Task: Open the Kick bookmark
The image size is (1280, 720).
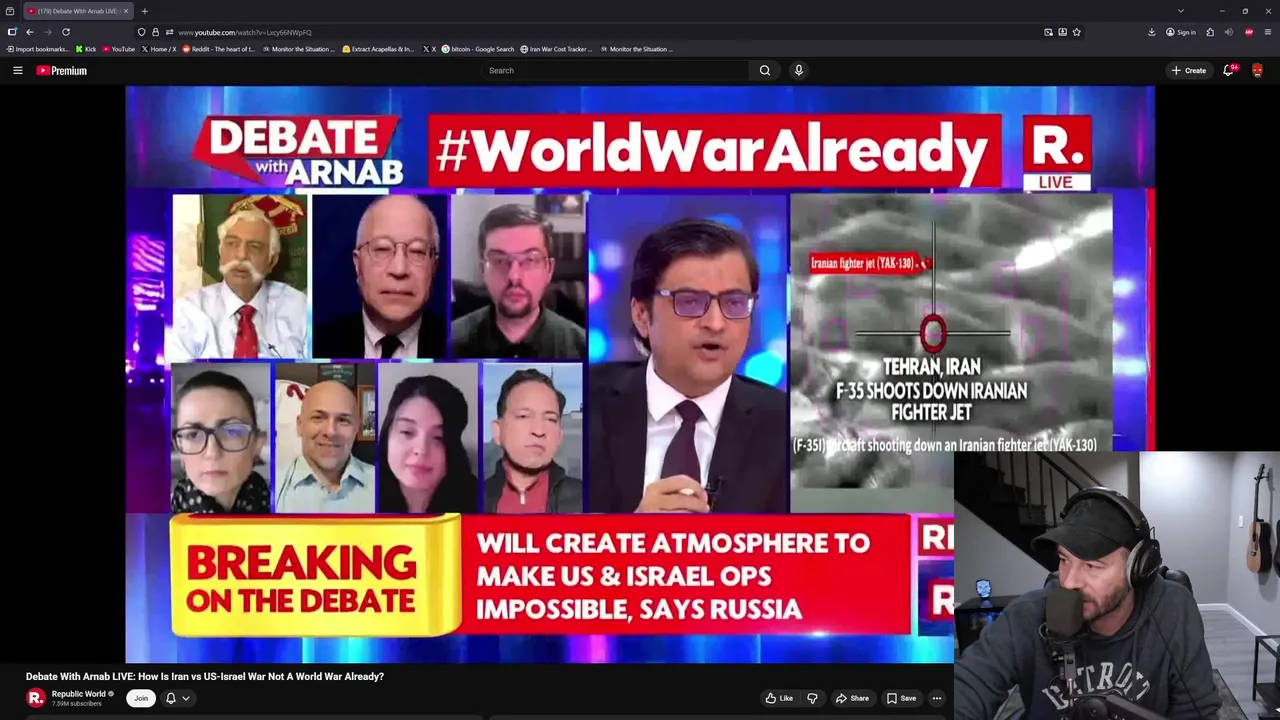Action: [x=86, y=49]
